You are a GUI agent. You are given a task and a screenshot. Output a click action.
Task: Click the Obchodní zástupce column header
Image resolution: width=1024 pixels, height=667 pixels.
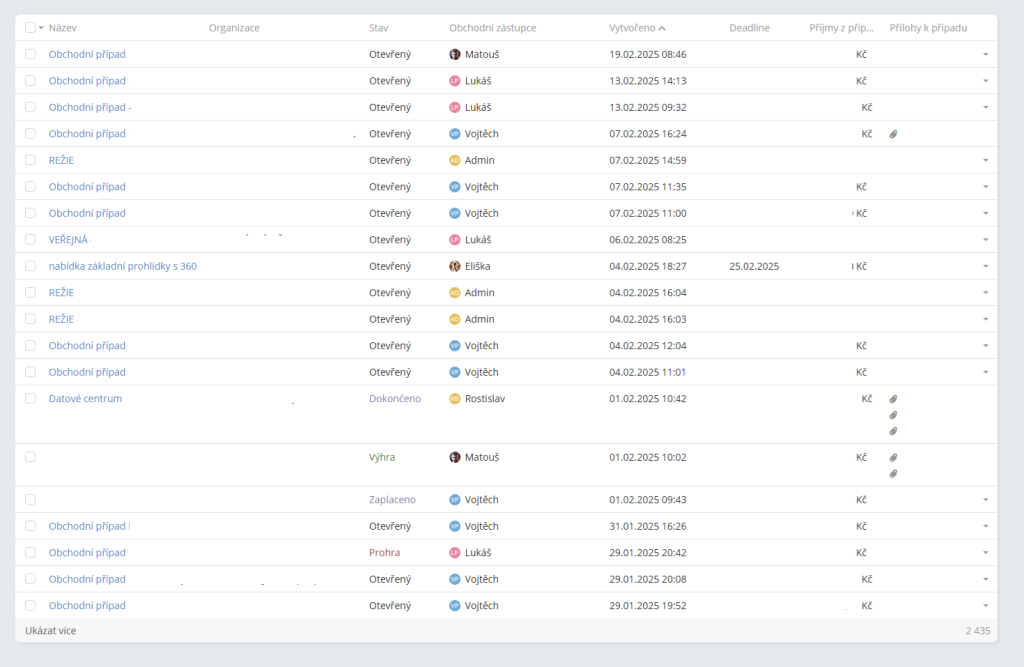pyautogui.click(x=492, y=28)
